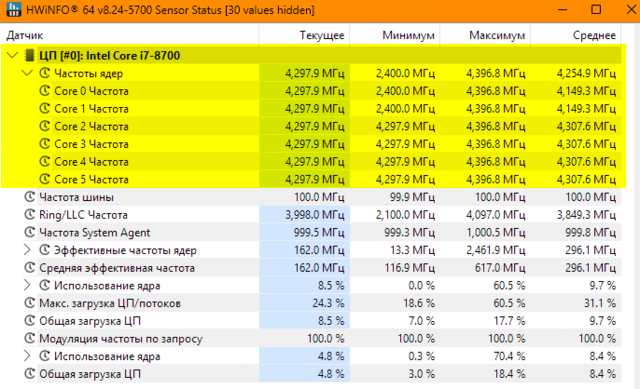Expand Эффективные частоты ядер row
This screenshot has width=640, height=389.
[x=27, y=250]
